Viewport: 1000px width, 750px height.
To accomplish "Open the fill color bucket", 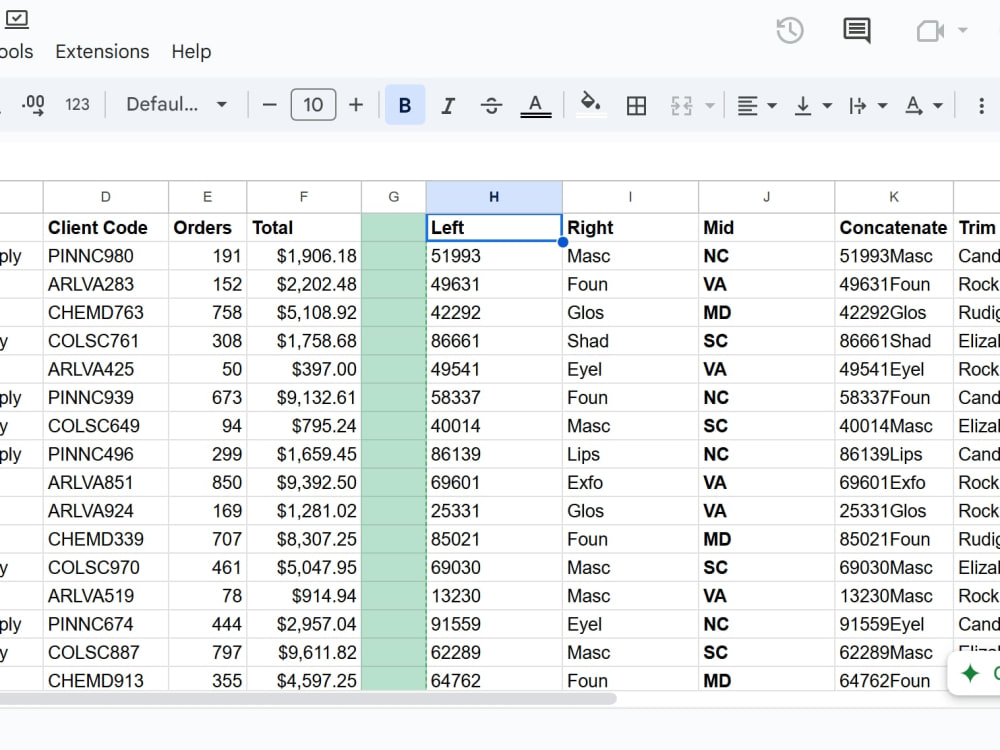I will pyautogui.click(x=591, y=105).
